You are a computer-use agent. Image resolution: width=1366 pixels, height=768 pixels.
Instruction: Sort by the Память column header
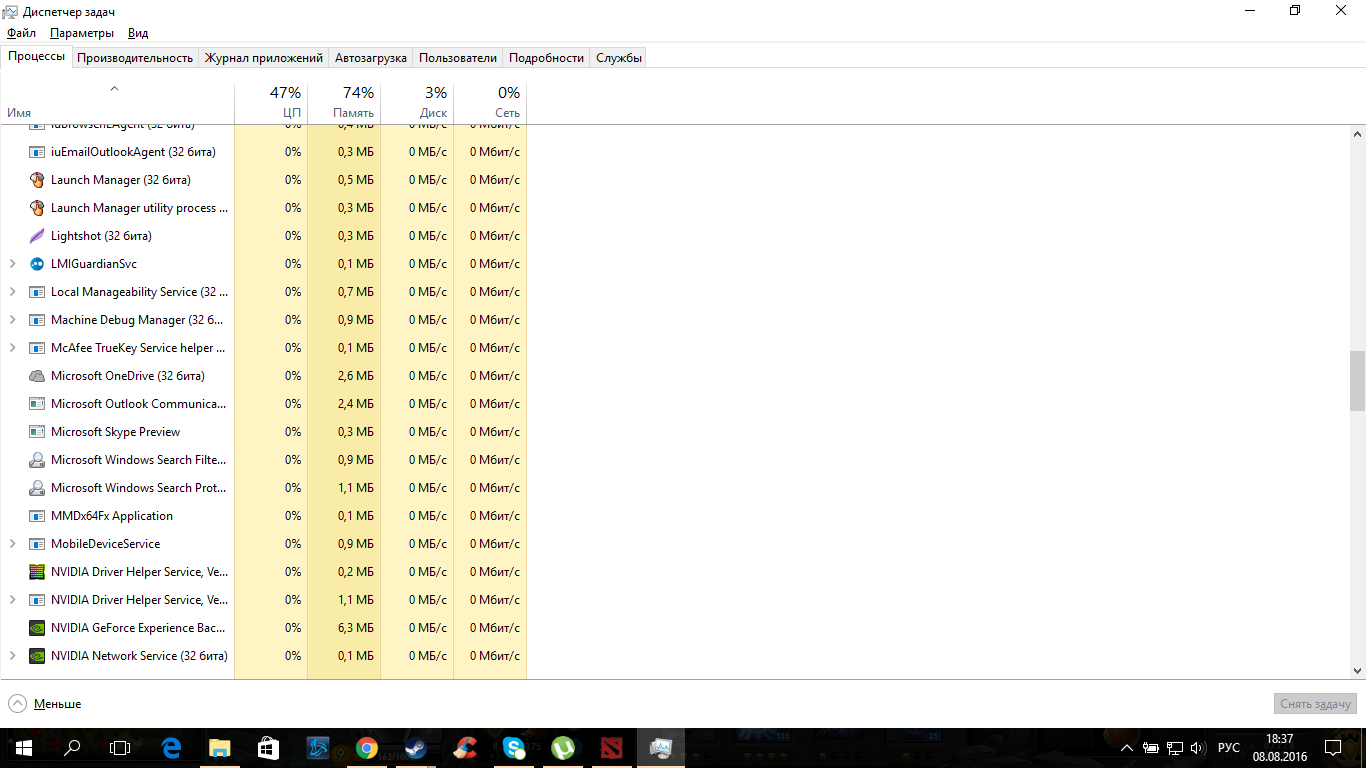pyautogui.click(x=344, y=102)
